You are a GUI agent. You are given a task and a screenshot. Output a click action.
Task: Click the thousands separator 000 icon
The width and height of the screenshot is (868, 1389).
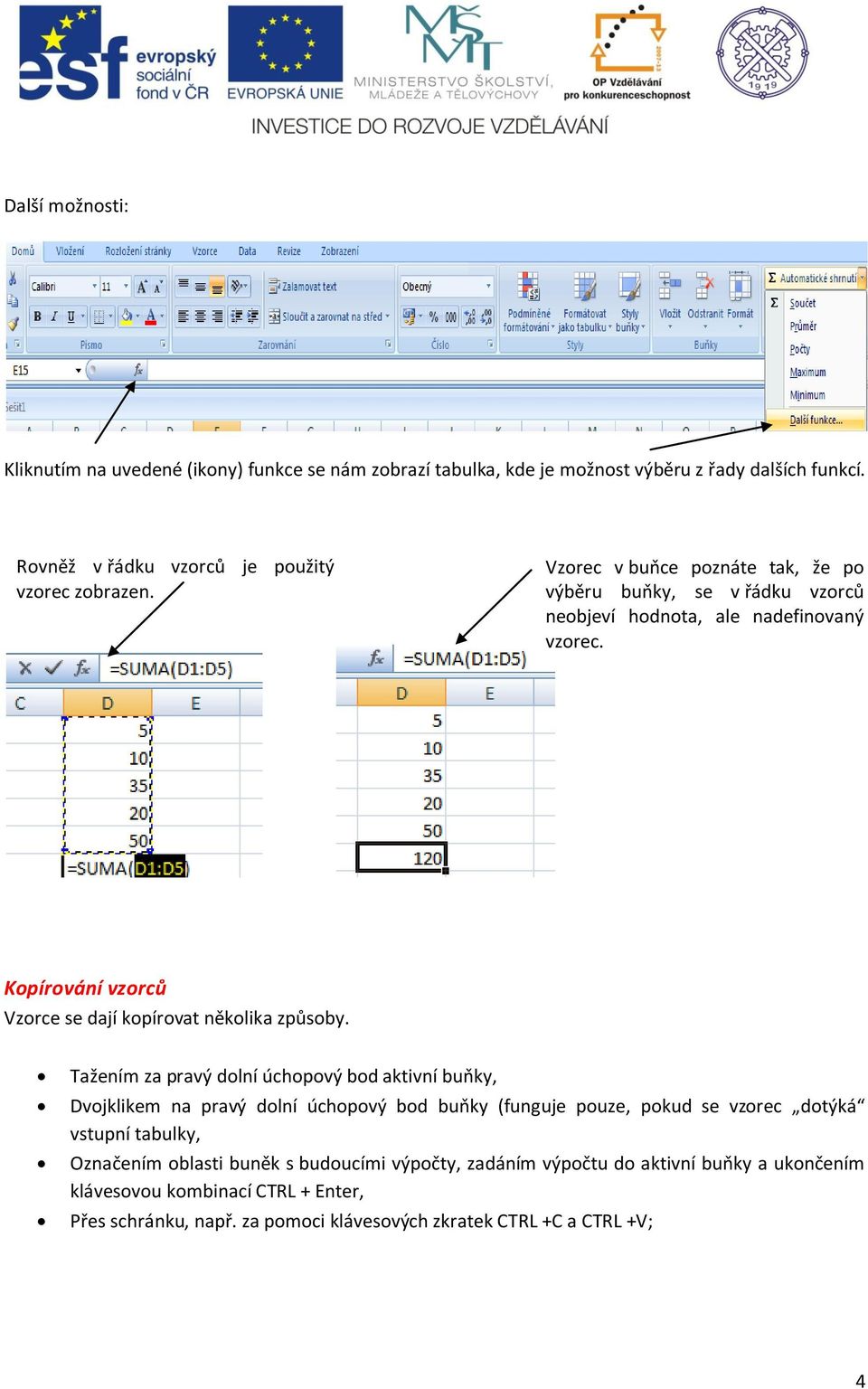[x=450, y=317]
